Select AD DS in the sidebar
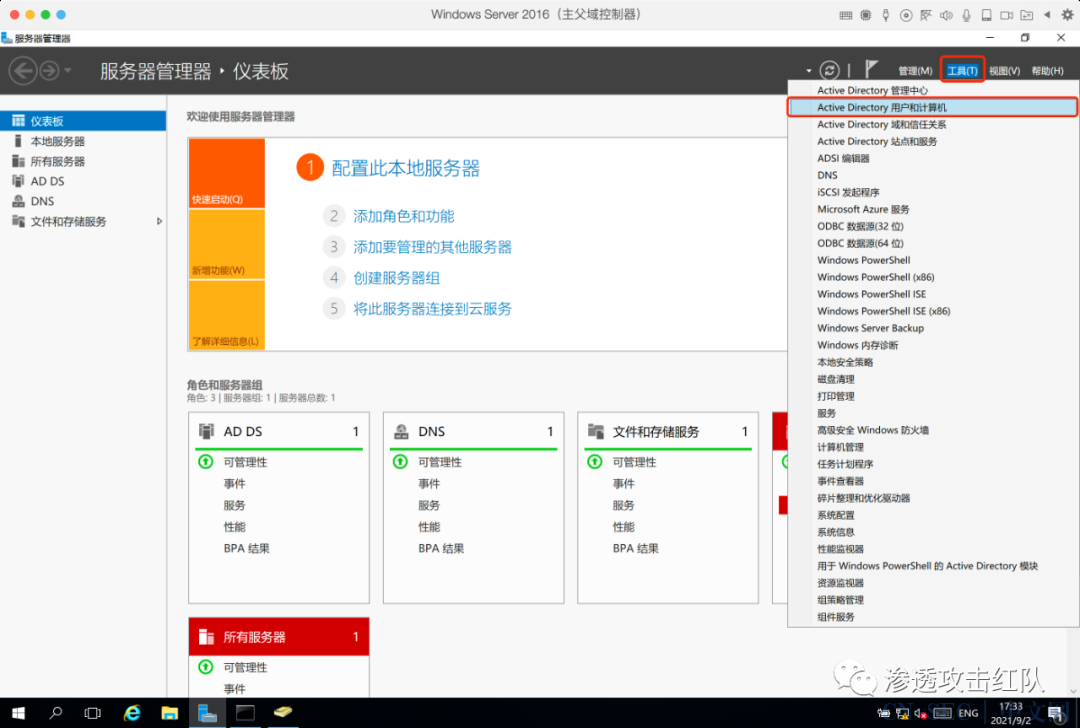Viewport: 1080px width, 728px height. coord(83,181)
